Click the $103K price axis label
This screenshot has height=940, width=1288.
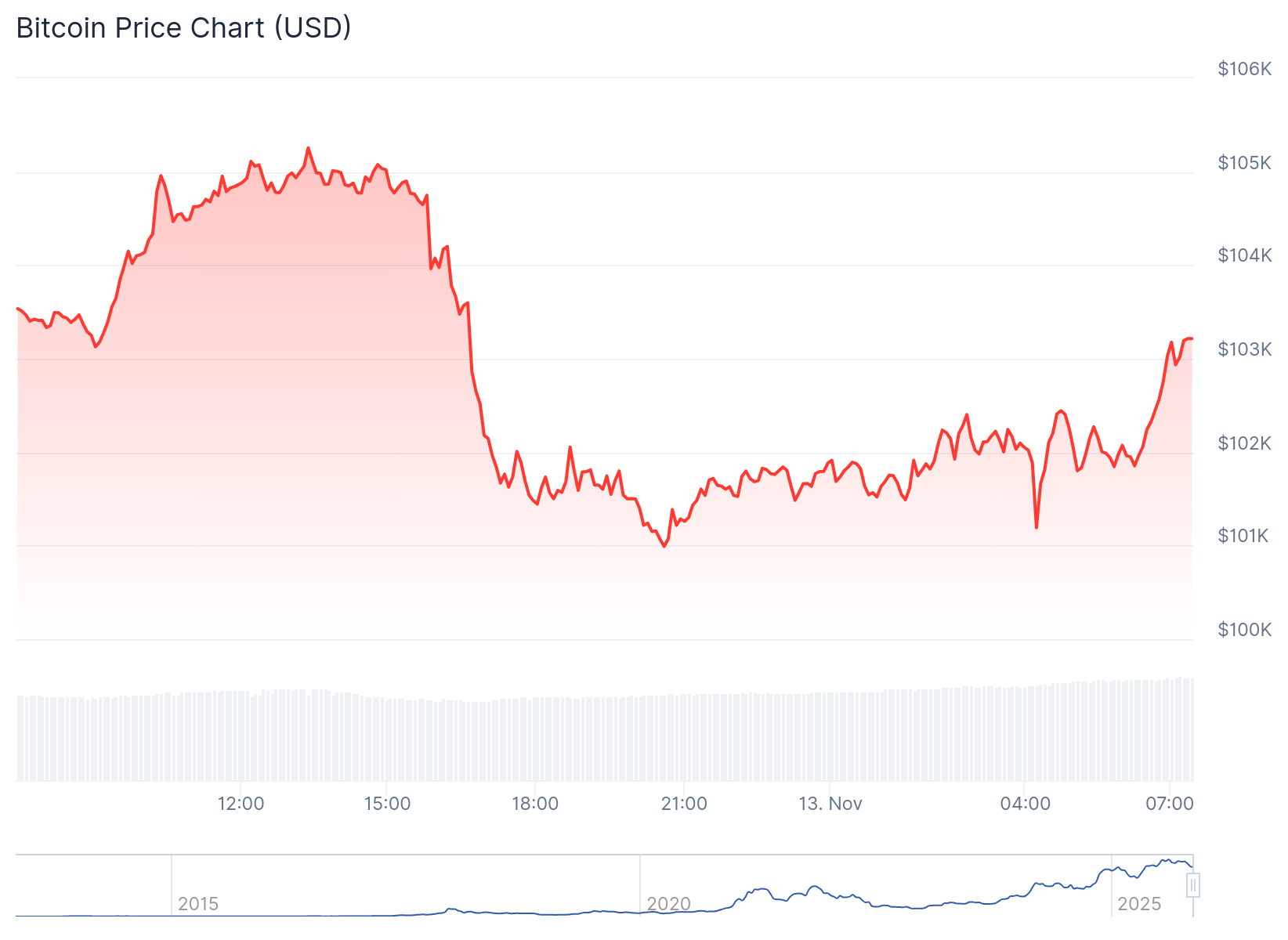tap(1244, 349)
